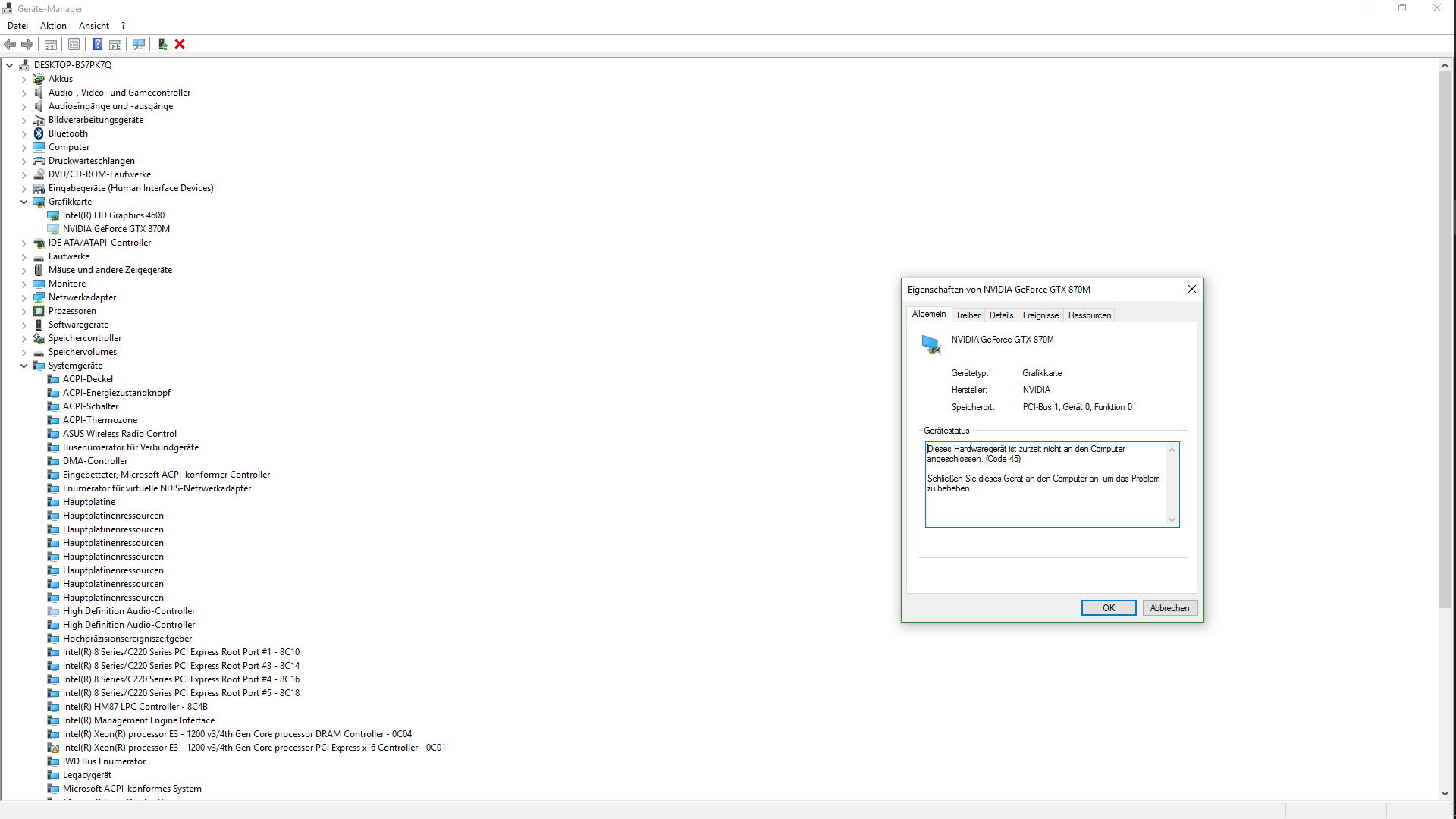Select NVIDIA GeForce GTX 870M tree item
This screenshot has height=819, width=1456.
[x=116, y=229]
